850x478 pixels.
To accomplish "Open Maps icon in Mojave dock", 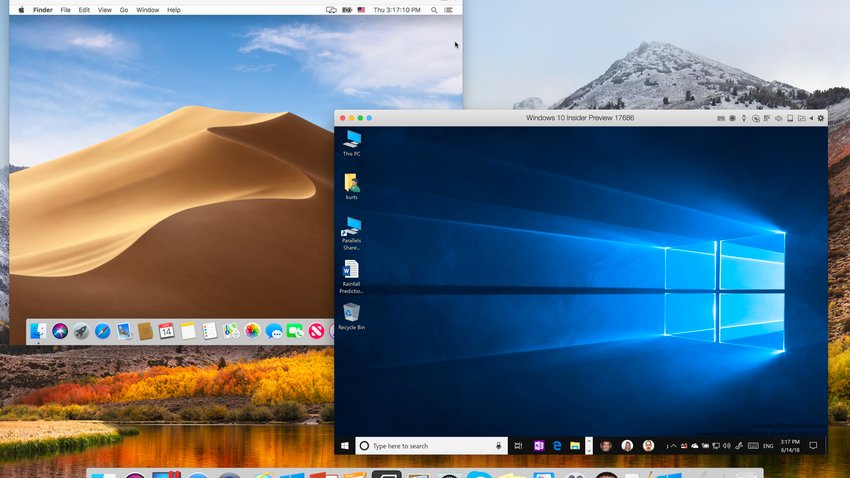I will pos(231,331).
